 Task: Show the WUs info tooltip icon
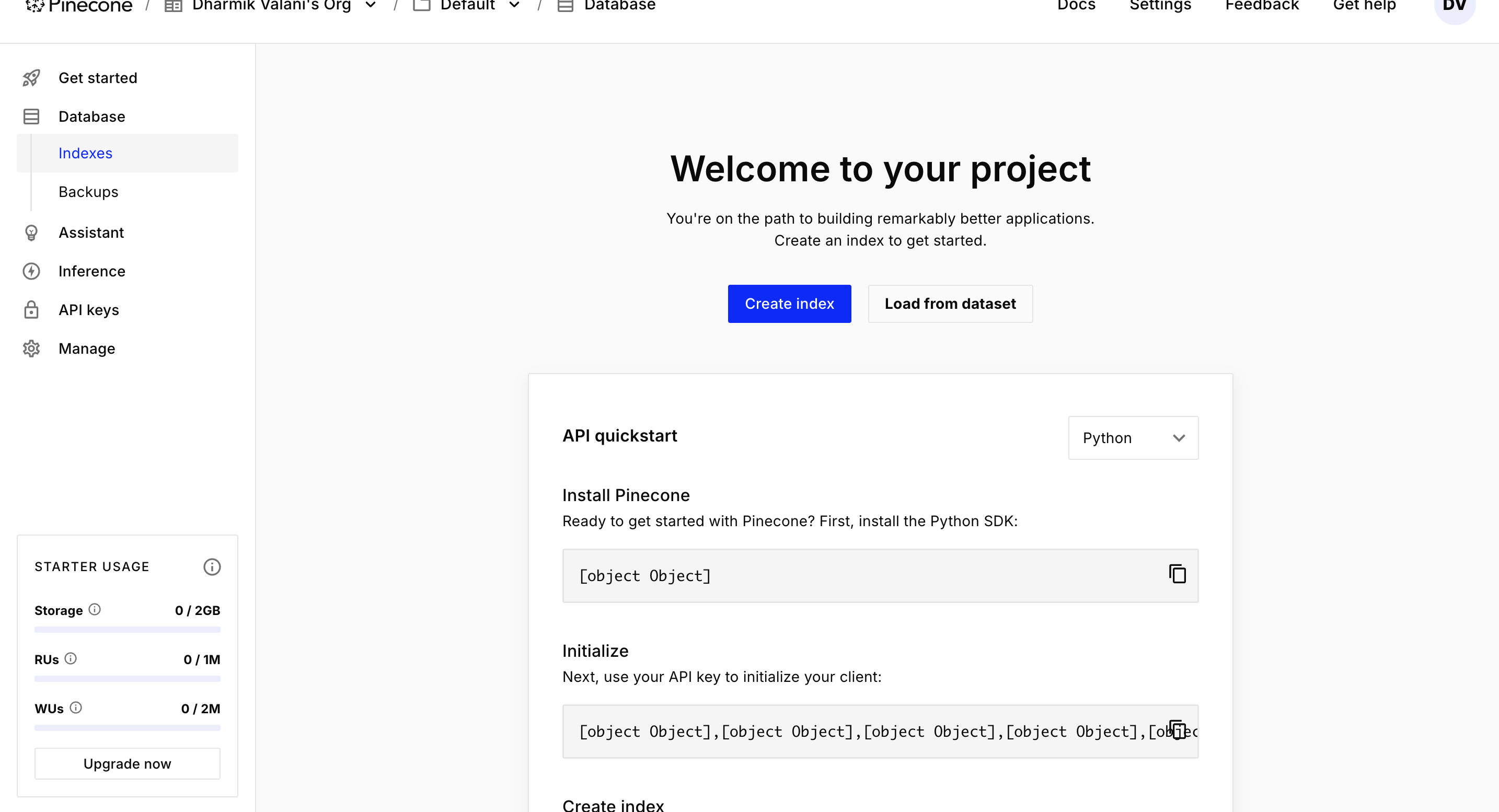coord(76,707)
